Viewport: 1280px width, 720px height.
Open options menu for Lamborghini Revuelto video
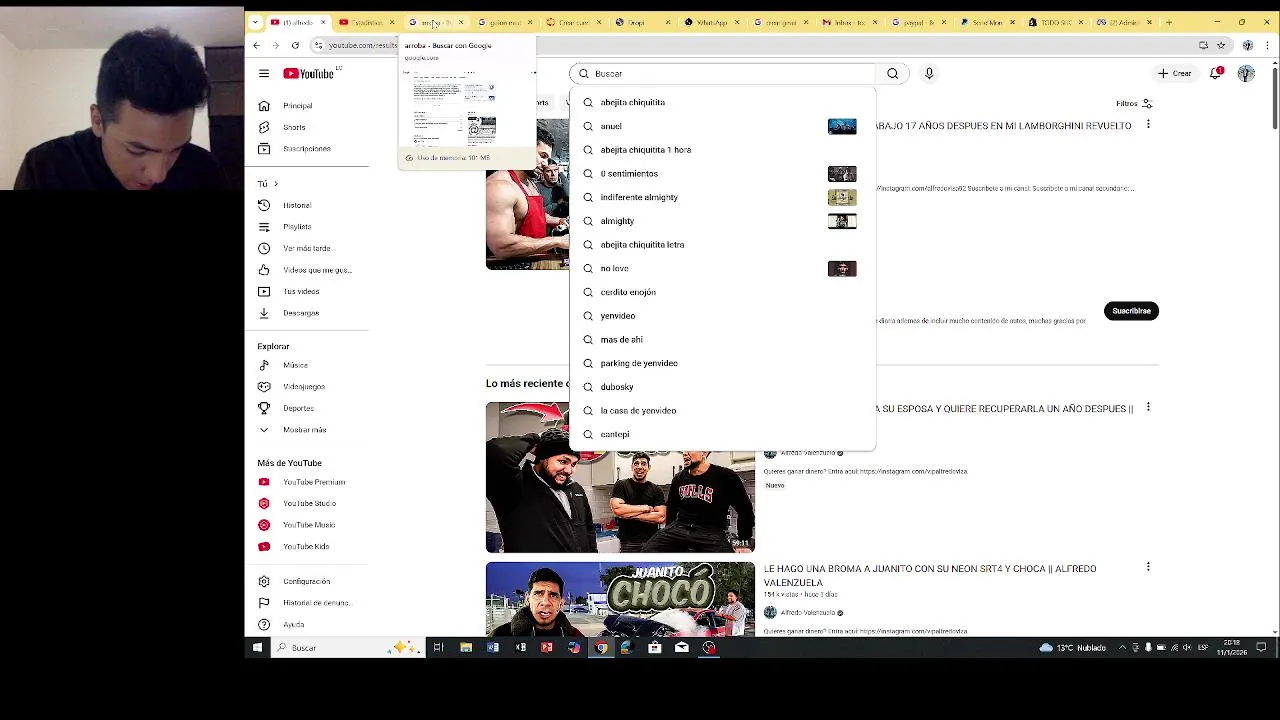[x=1148, y=124]
